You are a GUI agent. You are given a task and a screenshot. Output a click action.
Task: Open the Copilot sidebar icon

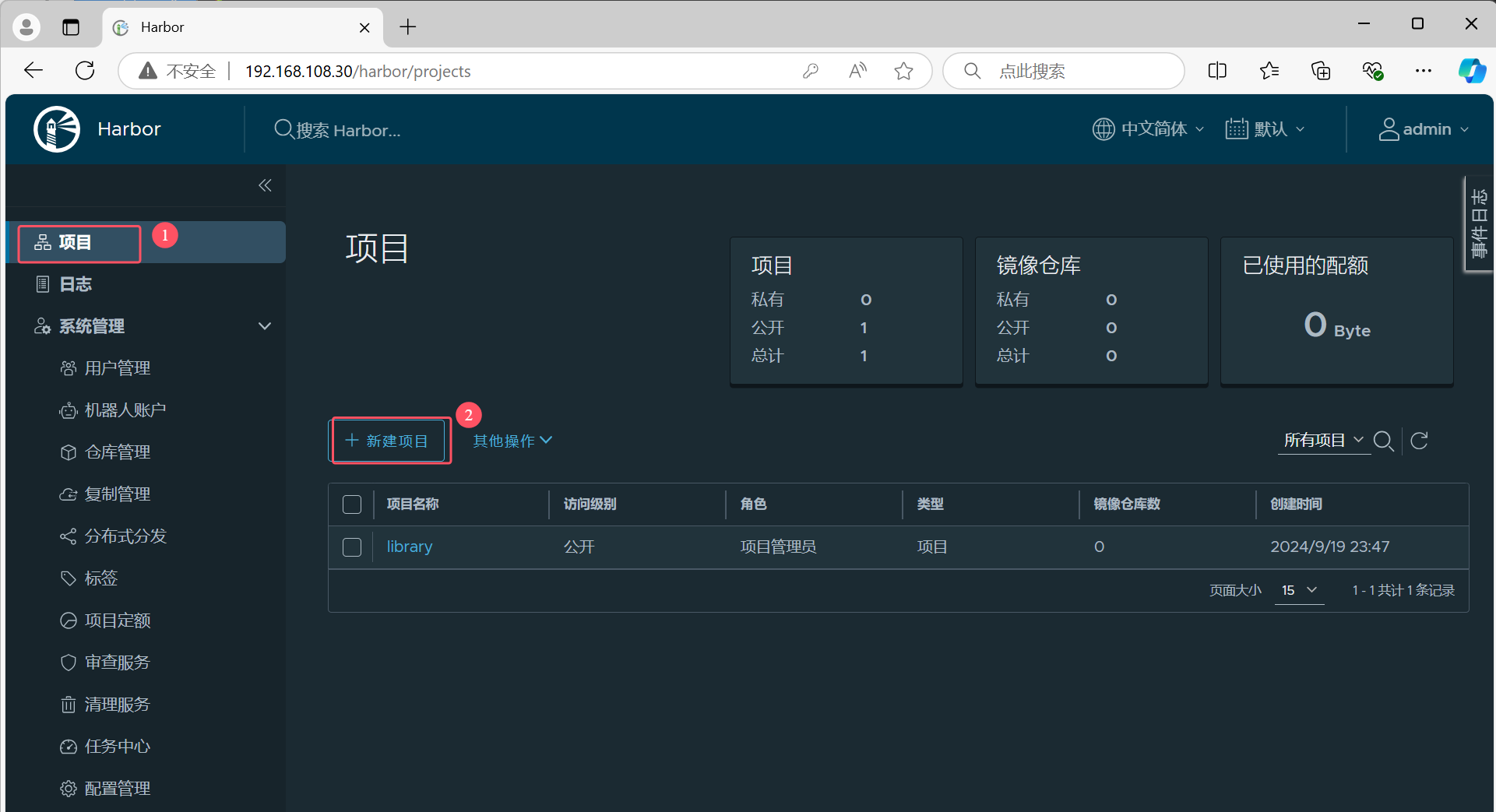1472,71
